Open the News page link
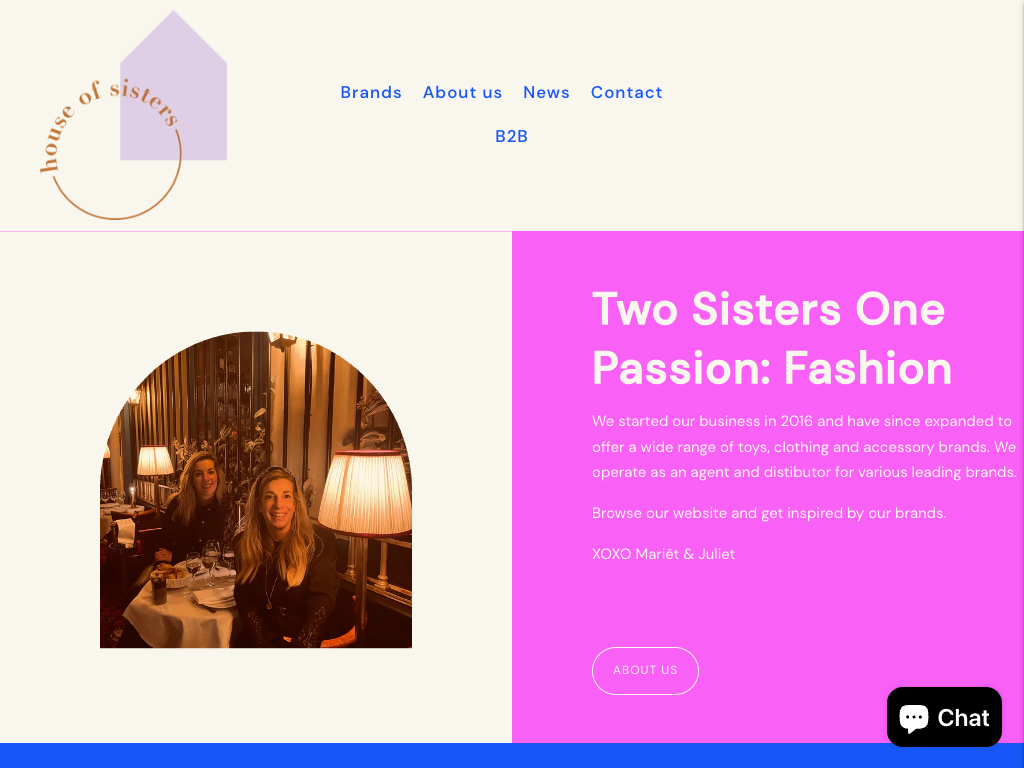The height and width of the screenshot is (768, 1024). [547, 92]
